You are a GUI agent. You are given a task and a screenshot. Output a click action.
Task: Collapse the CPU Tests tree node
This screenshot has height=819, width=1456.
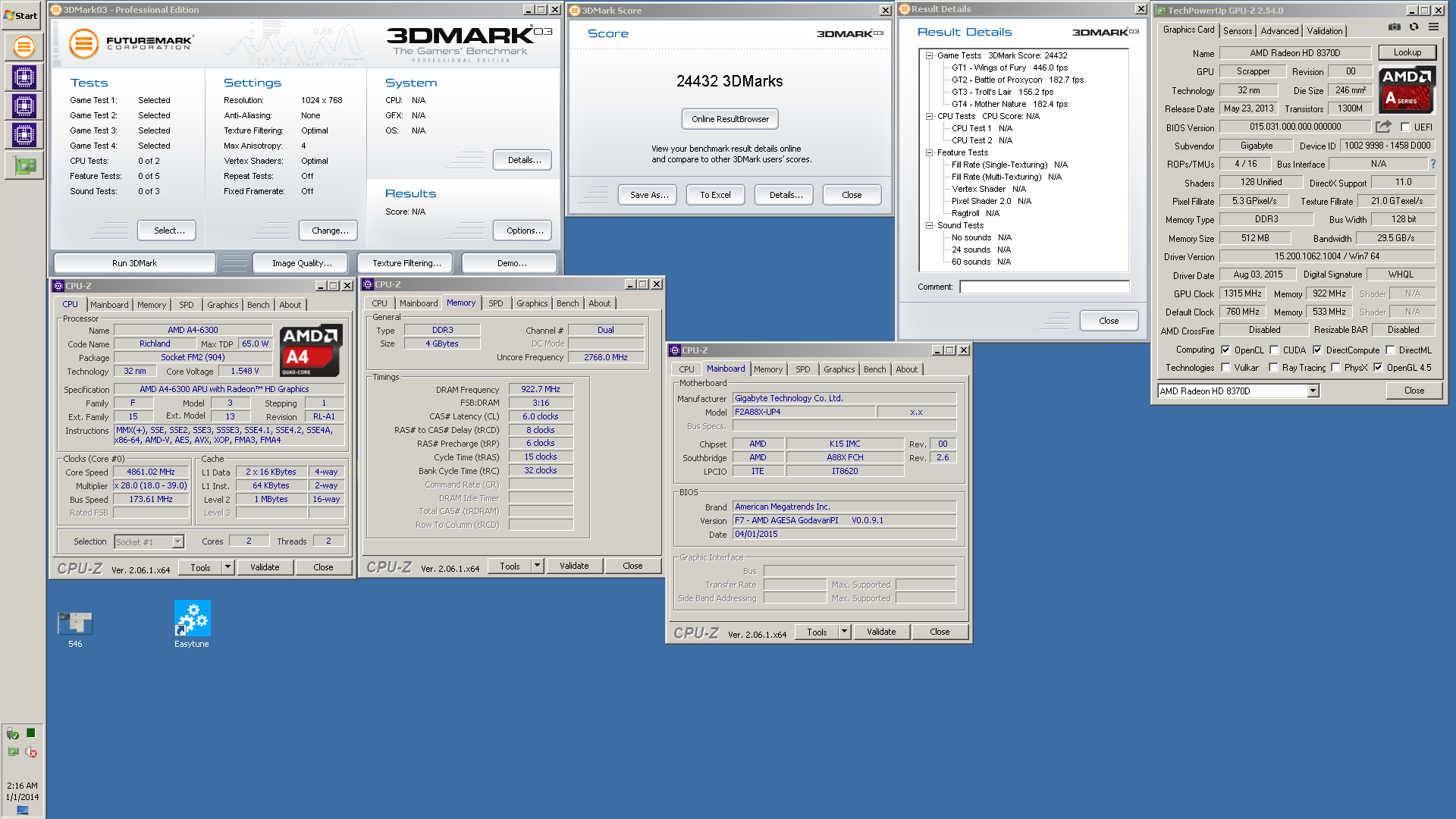(x=929, y=116)
